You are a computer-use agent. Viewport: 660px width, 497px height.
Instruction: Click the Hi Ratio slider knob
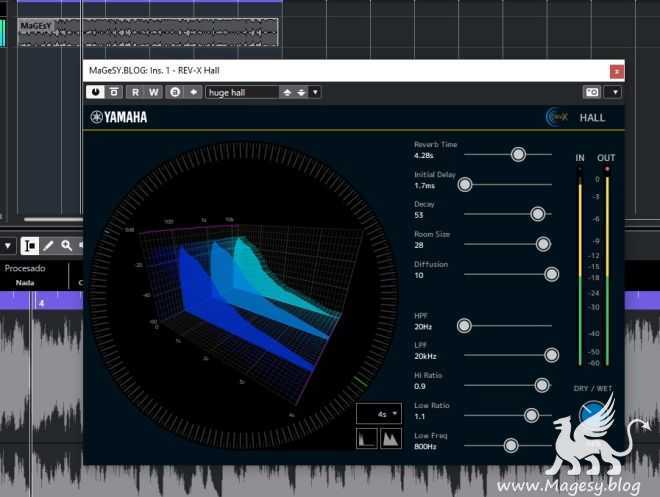pyautogui.click(x=542, y=385)
